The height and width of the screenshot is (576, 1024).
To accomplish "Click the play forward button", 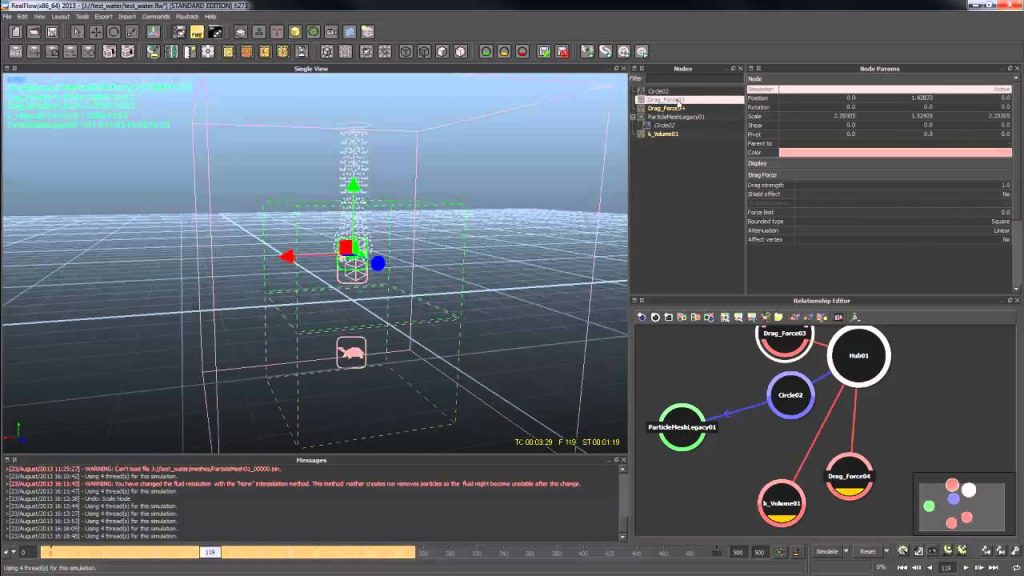I will 966,568.
